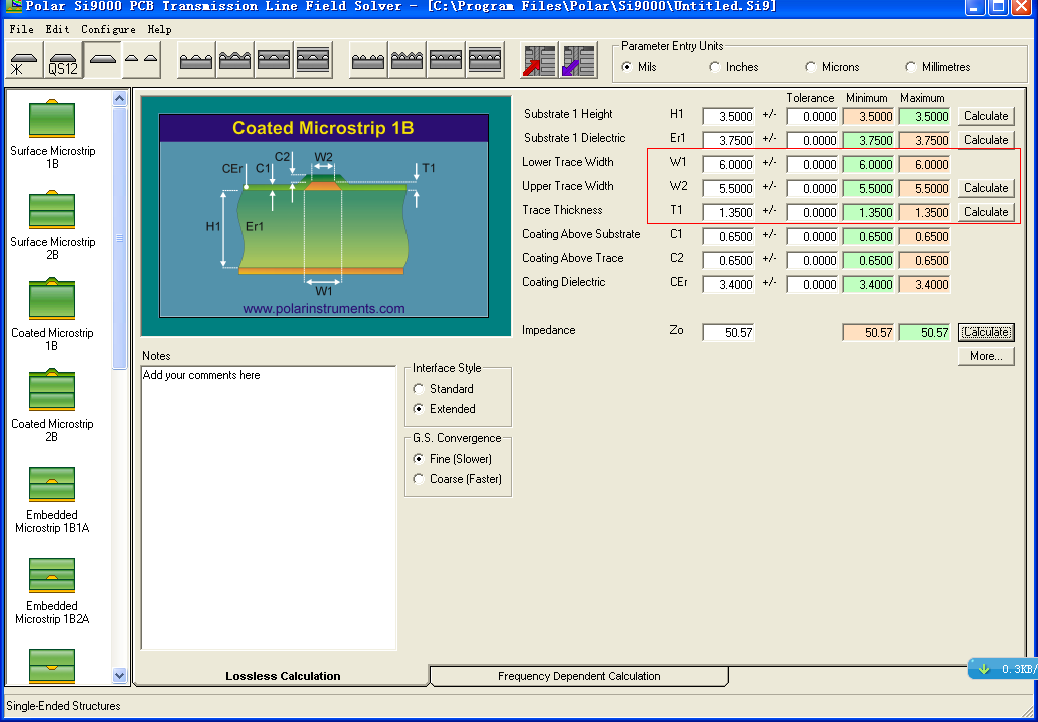The height and width of the screenshot is (722, 1038).
Task: Choose the single-ended coplanar coated toolbar icon
Action: [235, 60]
